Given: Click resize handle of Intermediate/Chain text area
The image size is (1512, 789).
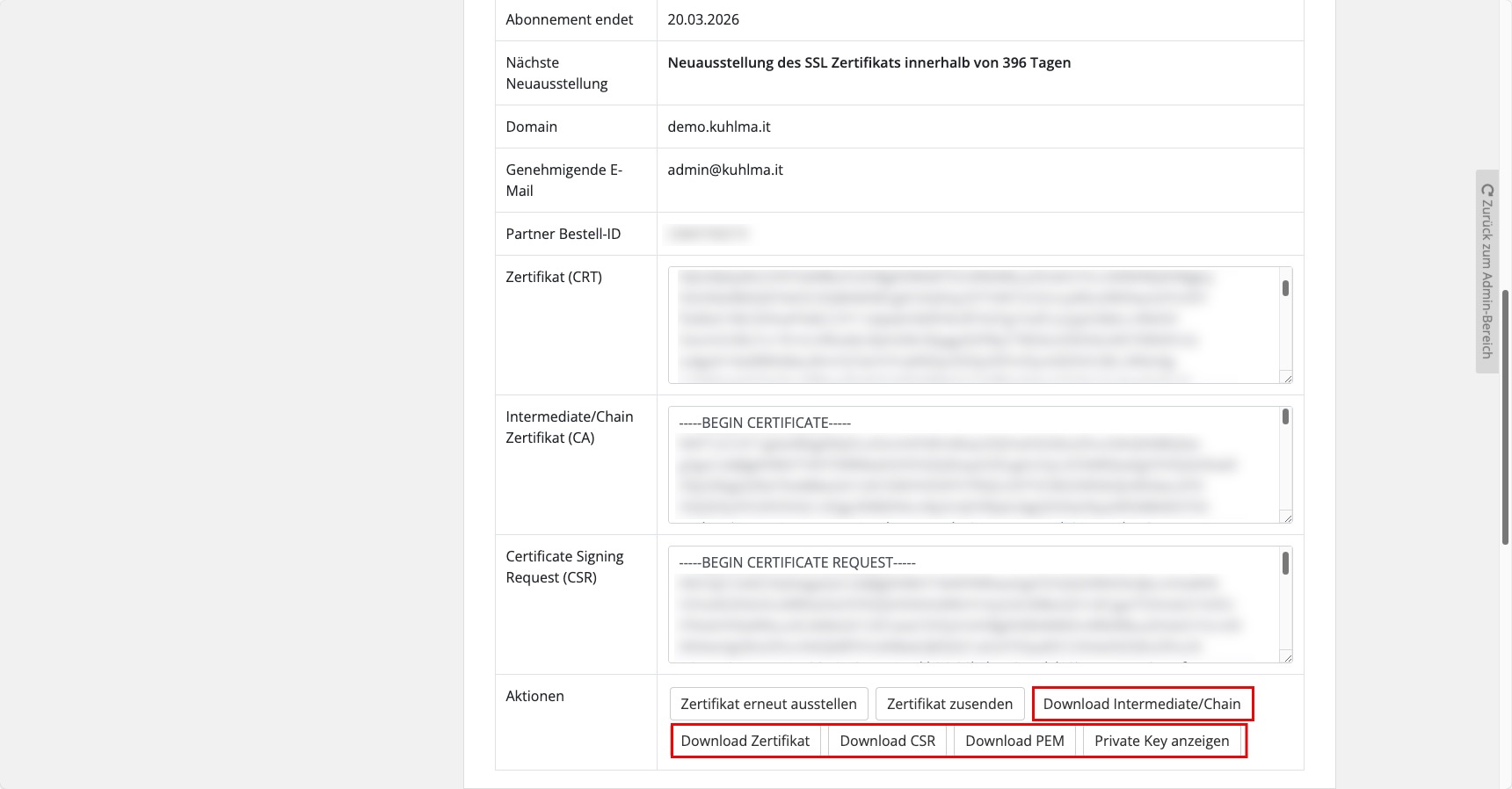Looking at the screenshot, I should pyautogui.click(x=1287, y=518).
